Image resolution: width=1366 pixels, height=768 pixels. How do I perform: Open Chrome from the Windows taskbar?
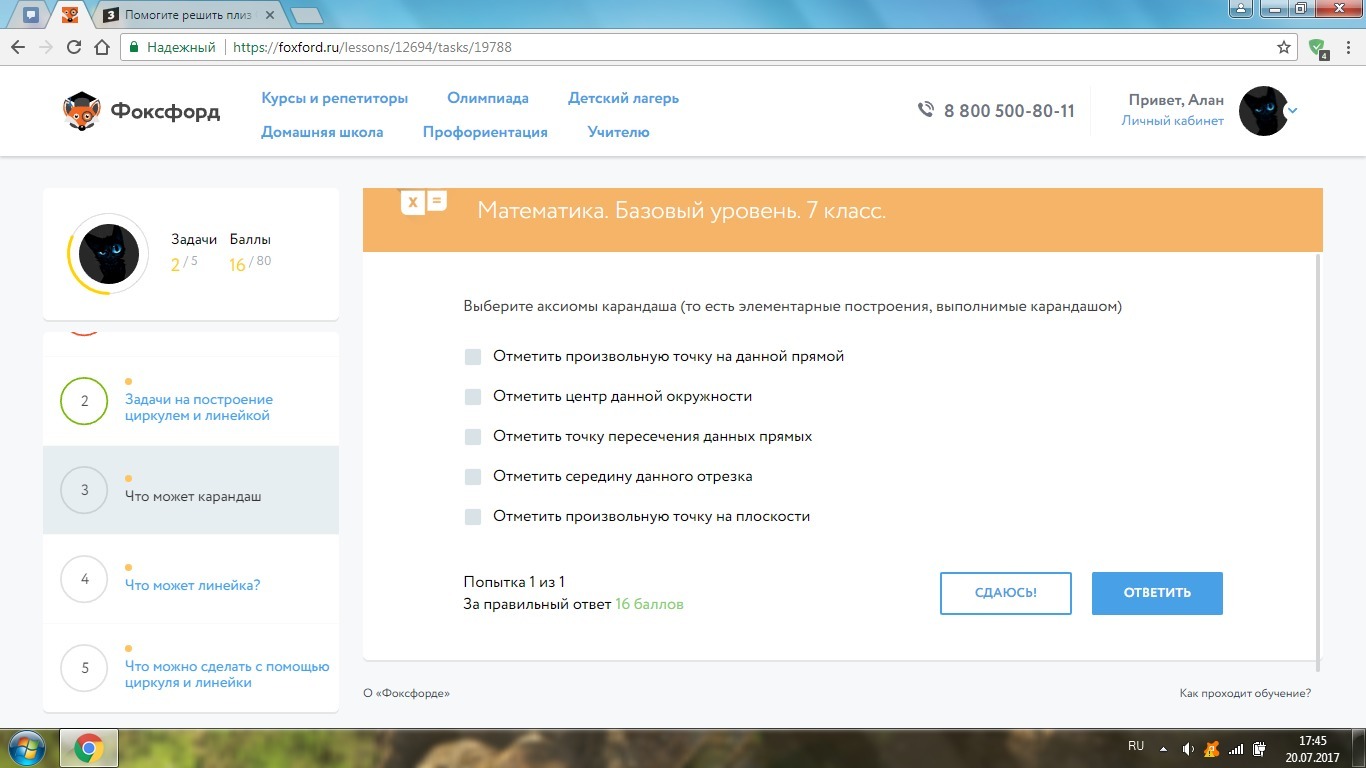89,748
